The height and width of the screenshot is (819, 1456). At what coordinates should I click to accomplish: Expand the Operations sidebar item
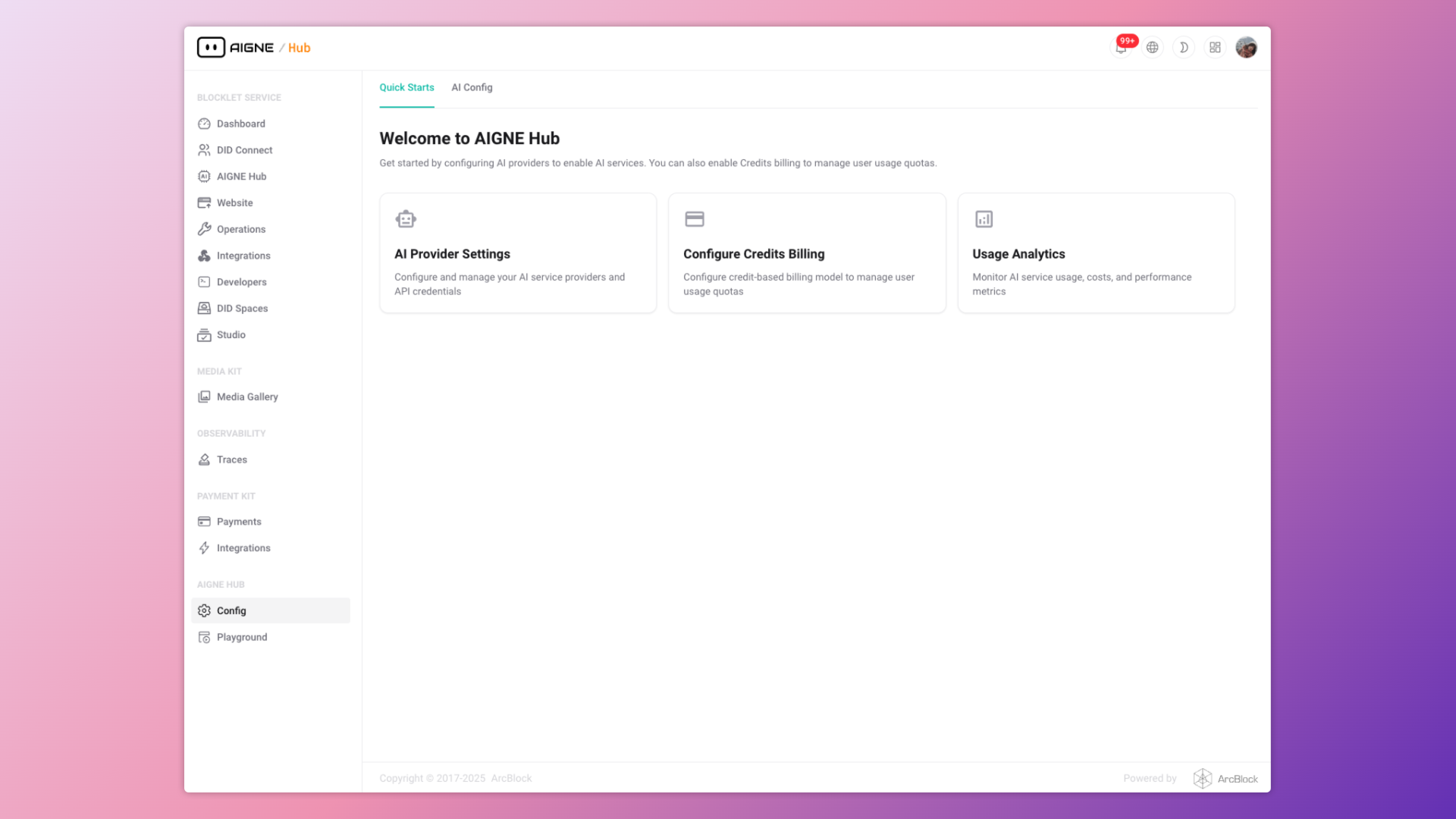(x=240, y=229)
